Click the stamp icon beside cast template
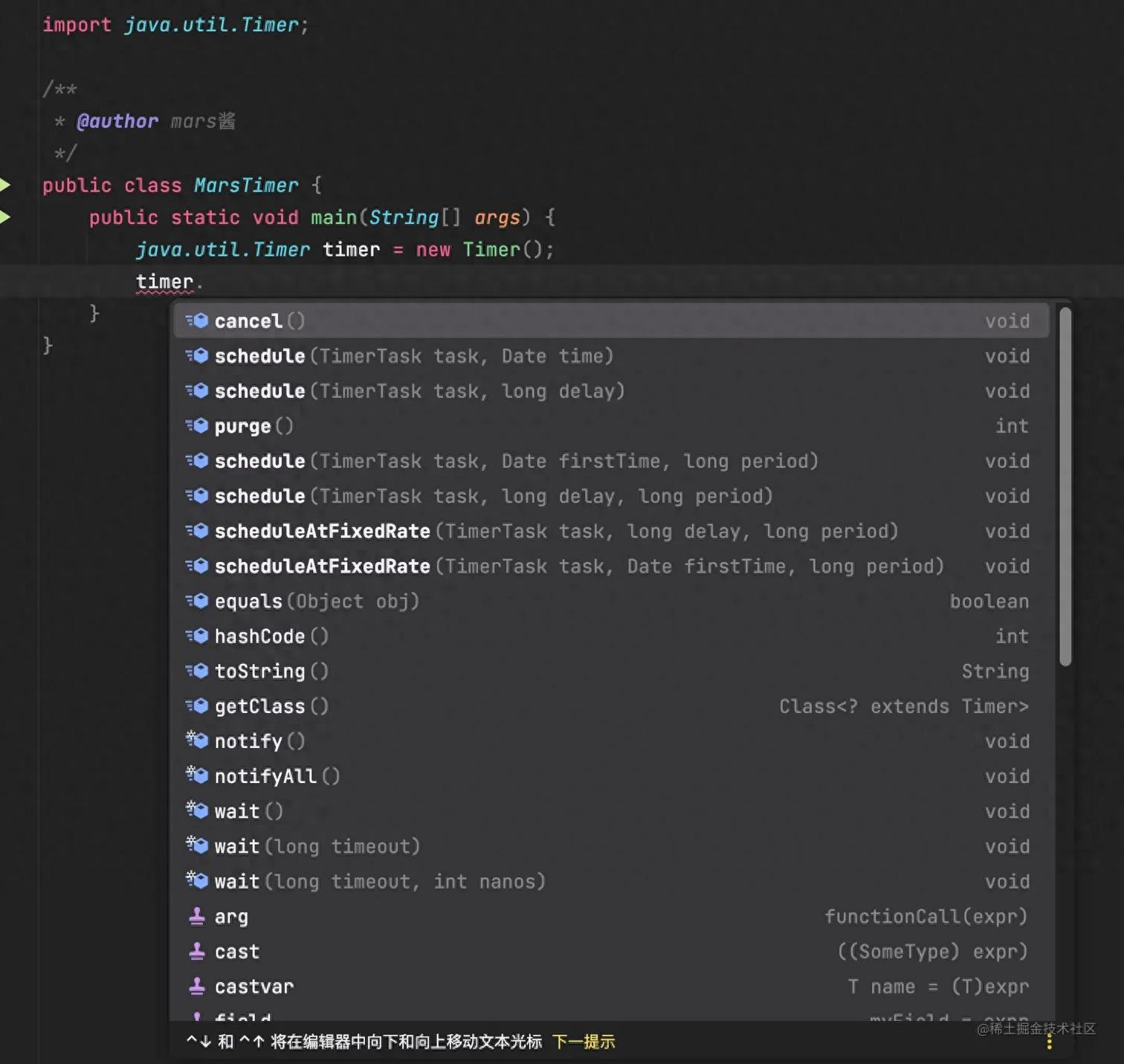Image resolution: width=1124 pixels, height=1064 pixels. pos(196,951)
